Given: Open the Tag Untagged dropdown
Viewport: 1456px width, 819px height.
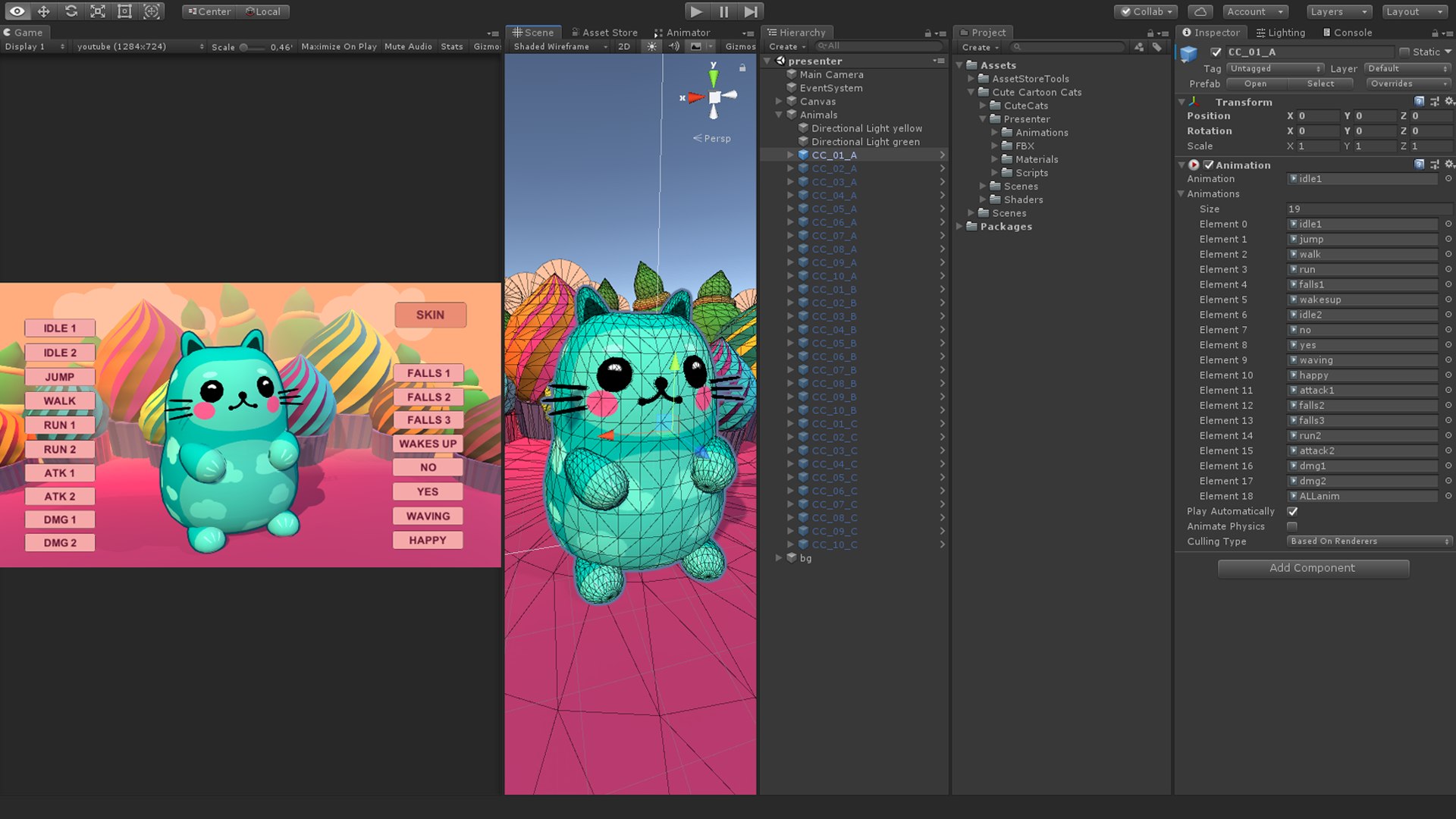Looking at the screenshot, I should point(1275,68).
